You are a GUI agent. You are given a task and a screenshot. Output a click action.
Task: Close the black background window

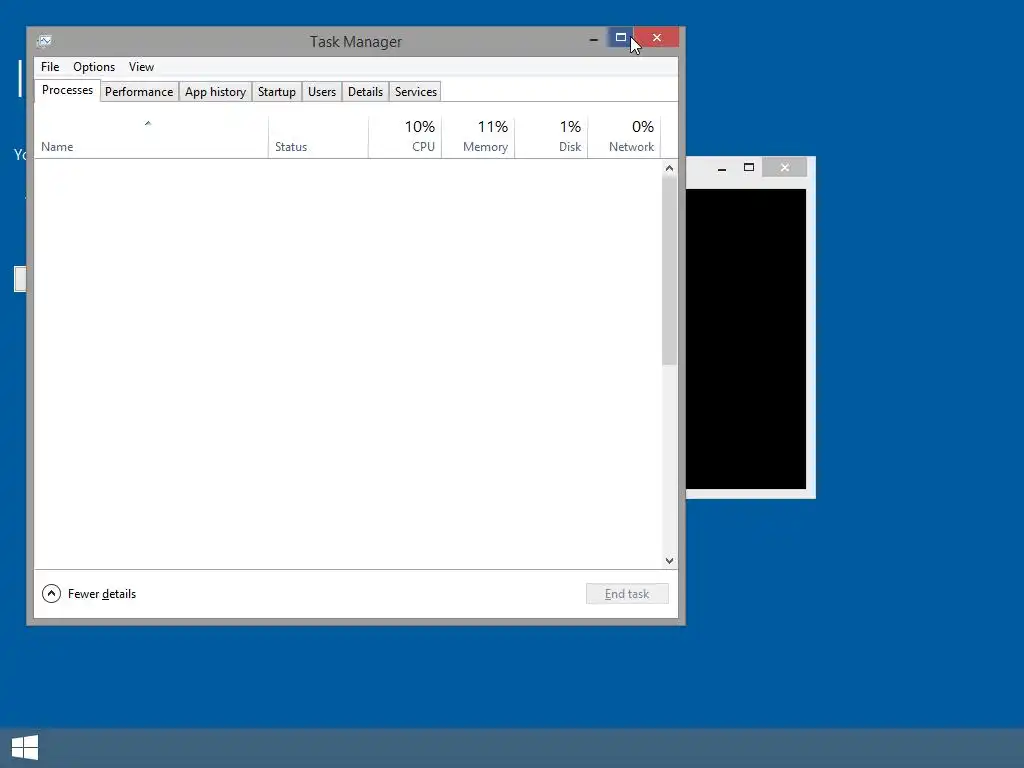785,168
